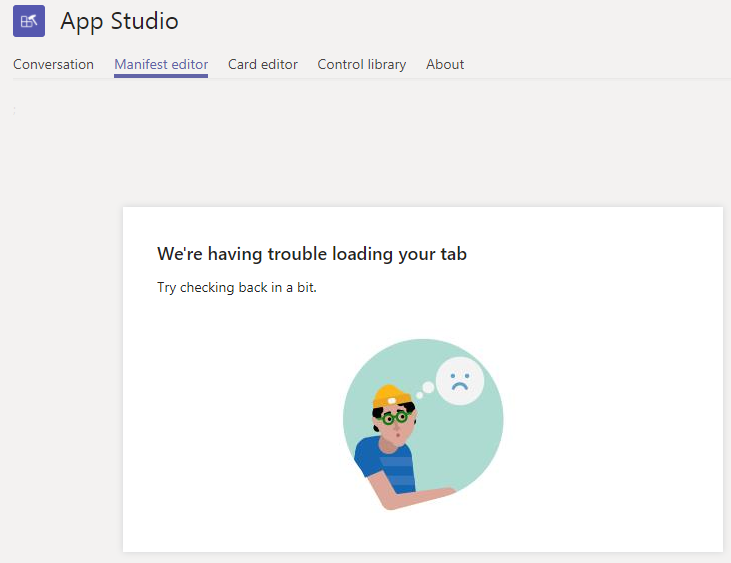Switch to the Card editor tab
The image size is (731, 563).
coord(262,64)
